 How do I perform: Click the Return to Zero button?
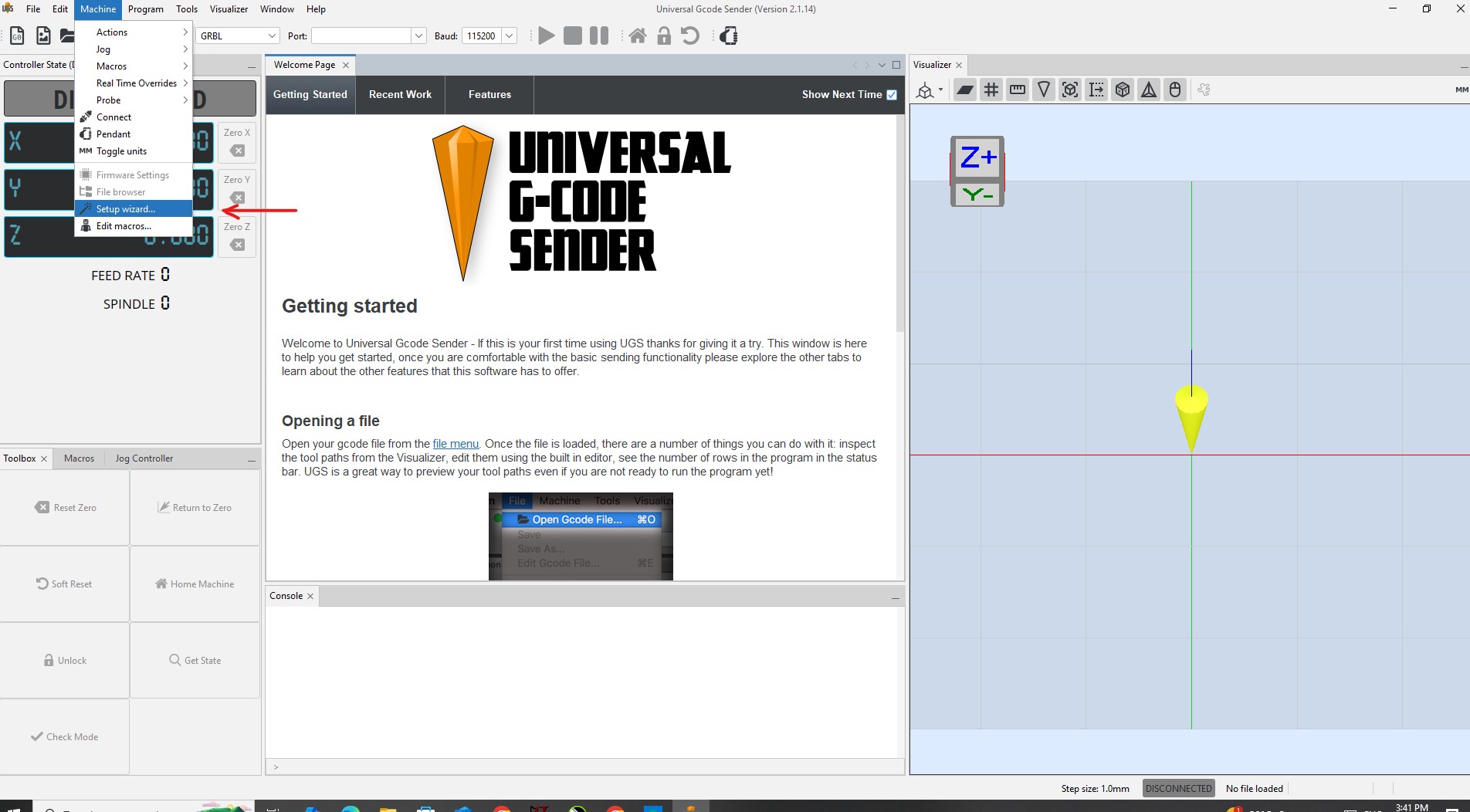pyautogui.click(x=195, y=508)
